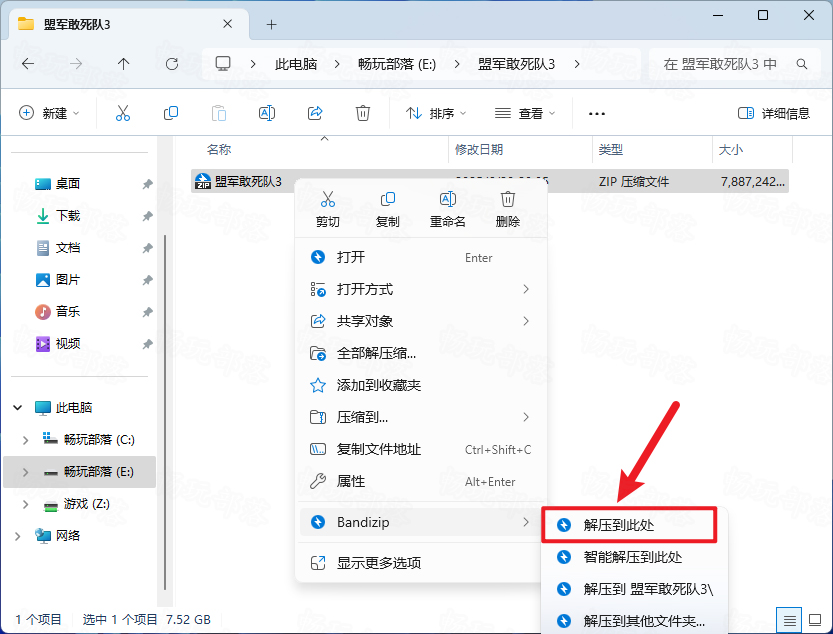Click 复制 in the context menu
Viewport: 833px width, 634px height.
coord(388,209)
